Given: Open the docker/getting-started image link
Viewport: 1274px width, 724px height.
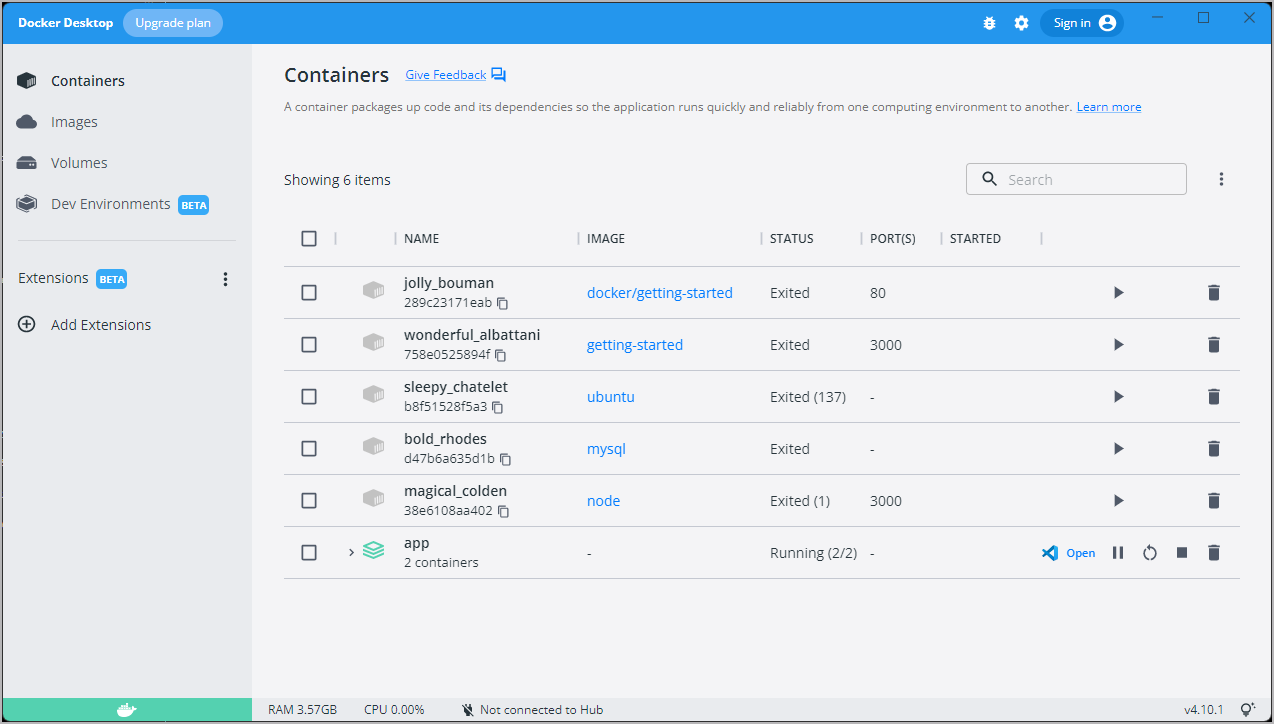Looking at the screenshot, I should [x=660, y=293].
